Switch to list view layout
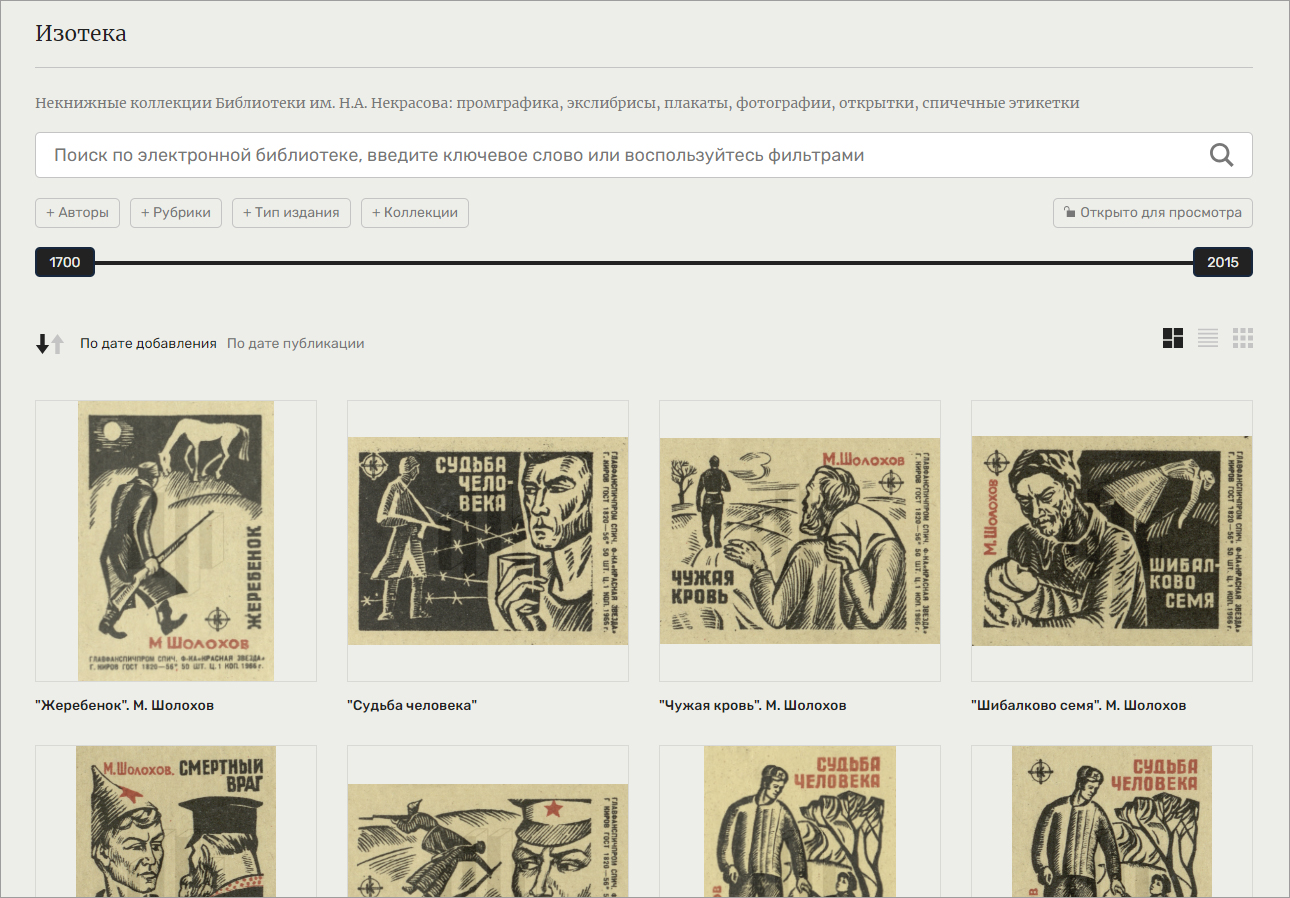 (x=1208, y=338)
